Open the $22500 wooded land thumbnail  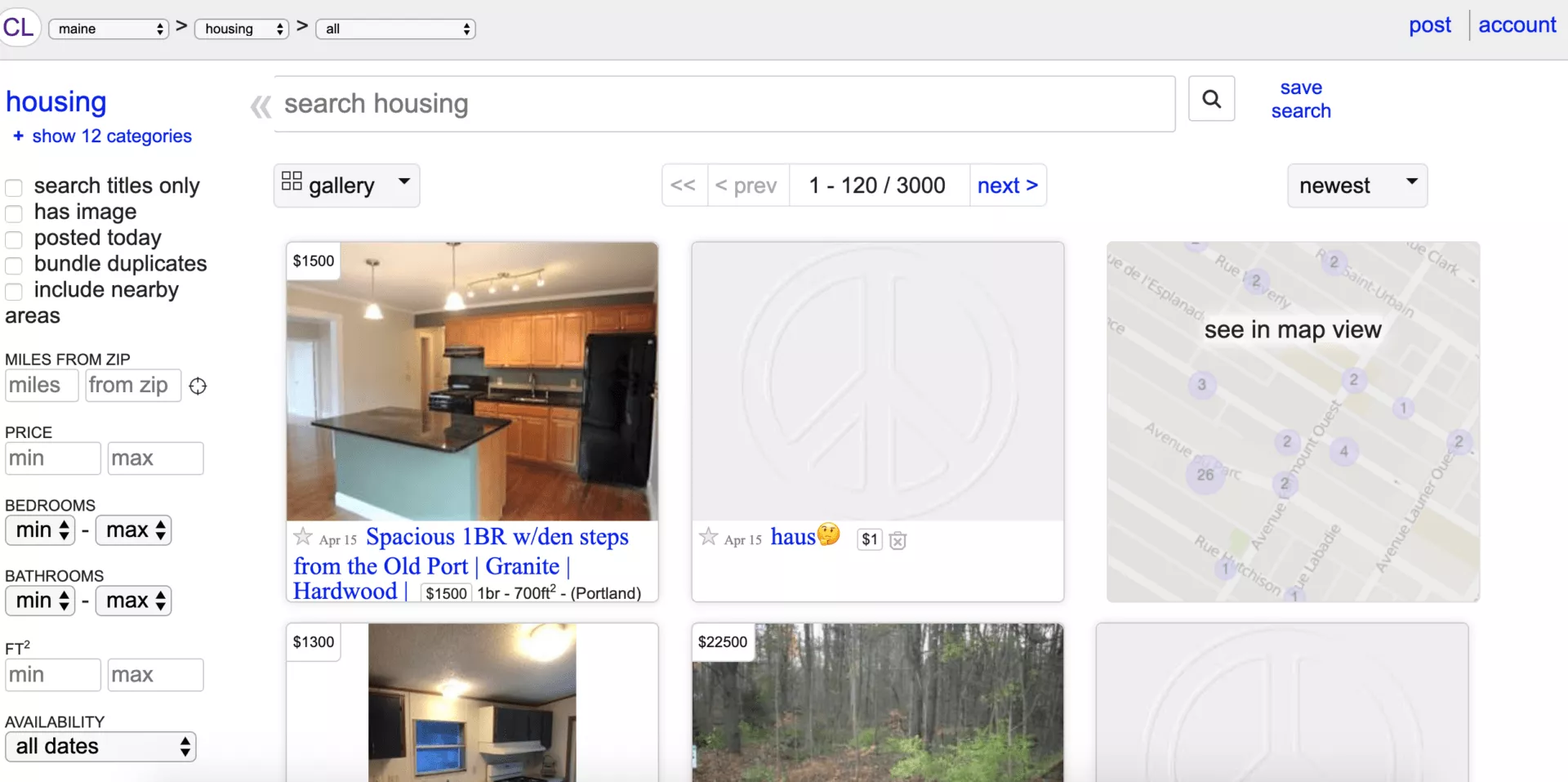[878, 703]
